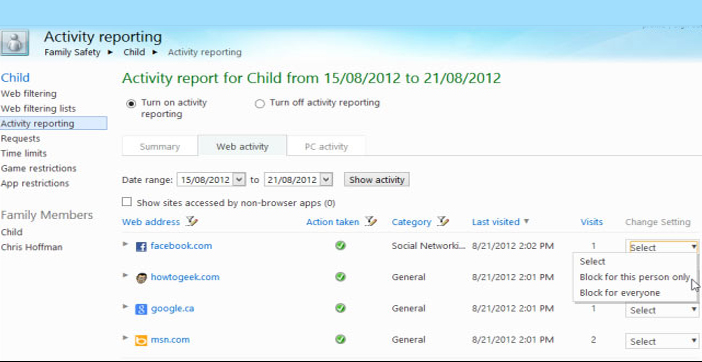Click 'General' category cell for howtogeek.com
The height and width of the screenshot is (362, 702).
[408, 277]
